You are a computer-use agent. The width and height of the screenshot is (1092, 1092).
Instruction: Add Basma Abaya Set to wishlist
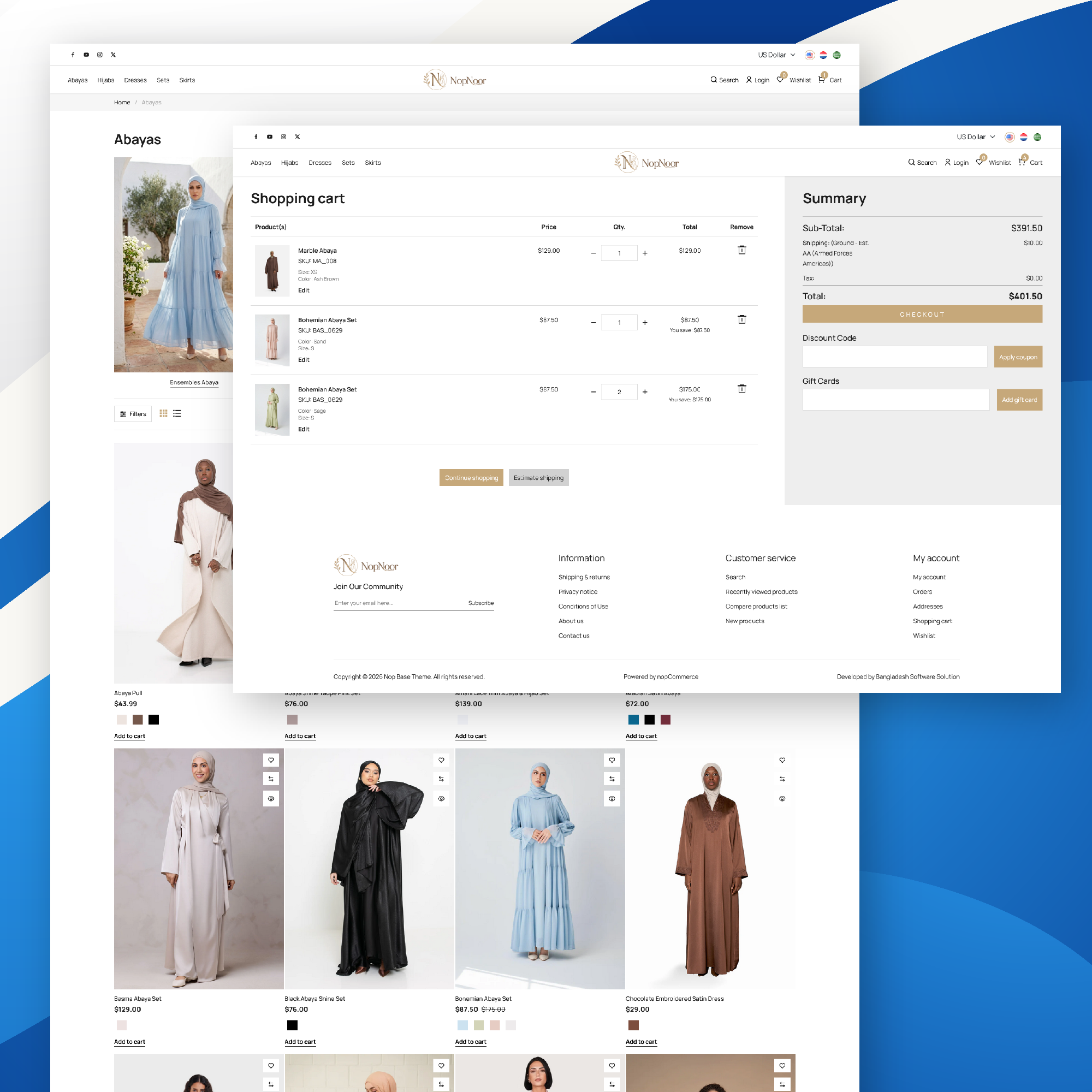coord(271,760)
